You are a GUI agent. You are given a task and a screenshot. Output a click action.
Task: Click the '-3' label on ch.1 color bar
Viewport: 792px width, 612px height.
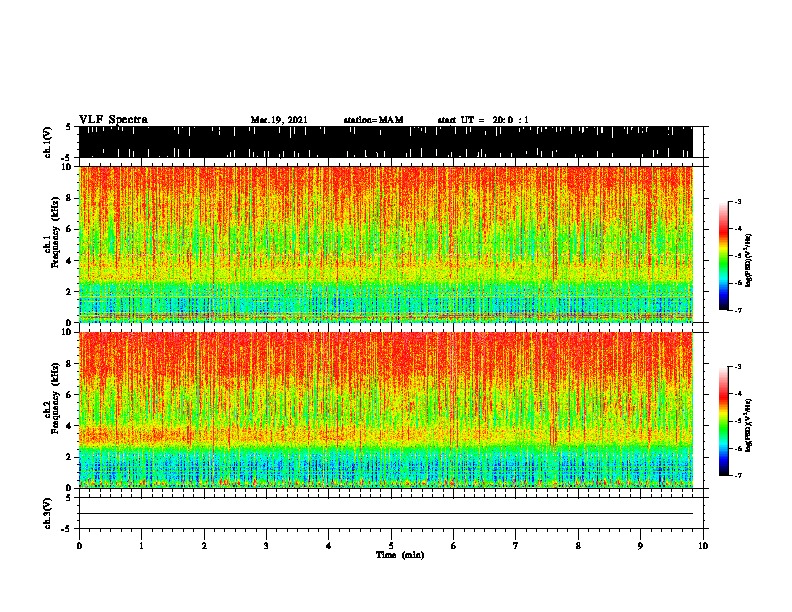tap(738, 202)
